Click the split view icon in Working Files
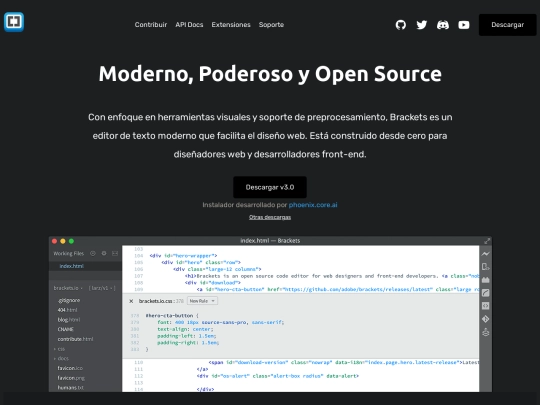 point(115,253)
